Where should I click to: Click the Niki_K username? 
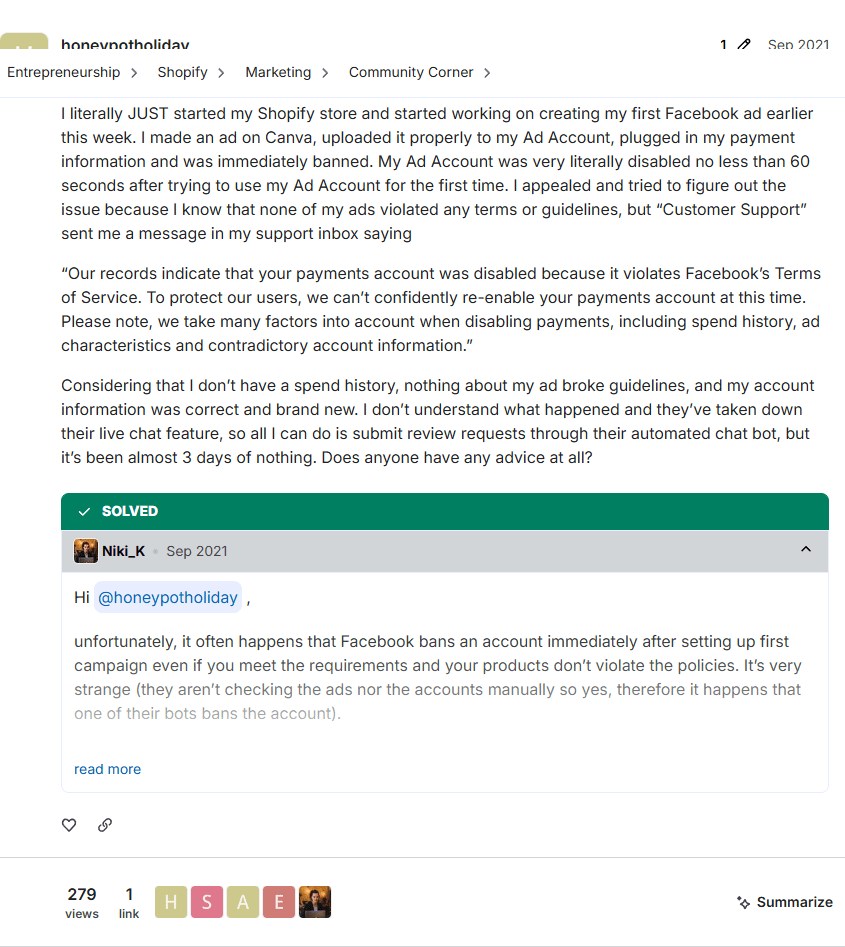coord(123,551)
